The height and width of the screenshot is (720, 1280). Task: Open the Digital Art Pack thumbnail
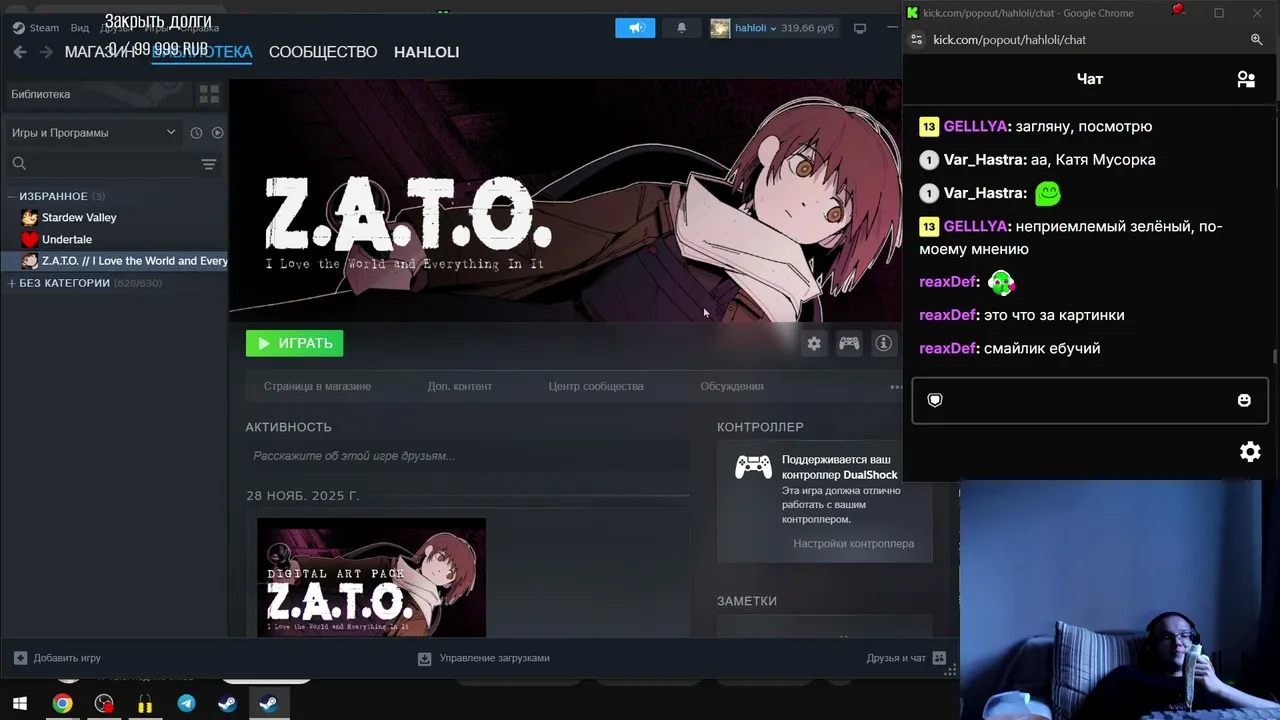point(371,577)
